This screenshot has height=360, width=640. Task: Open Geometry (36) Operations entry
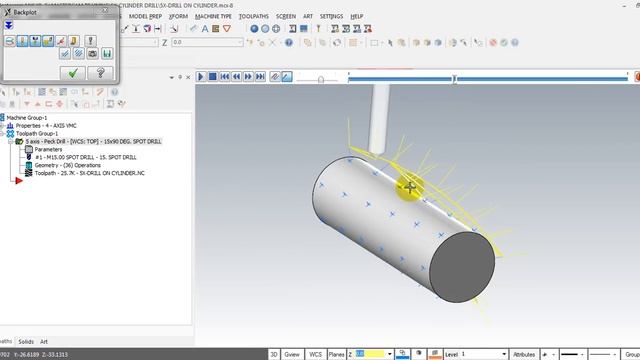[67, 165]
